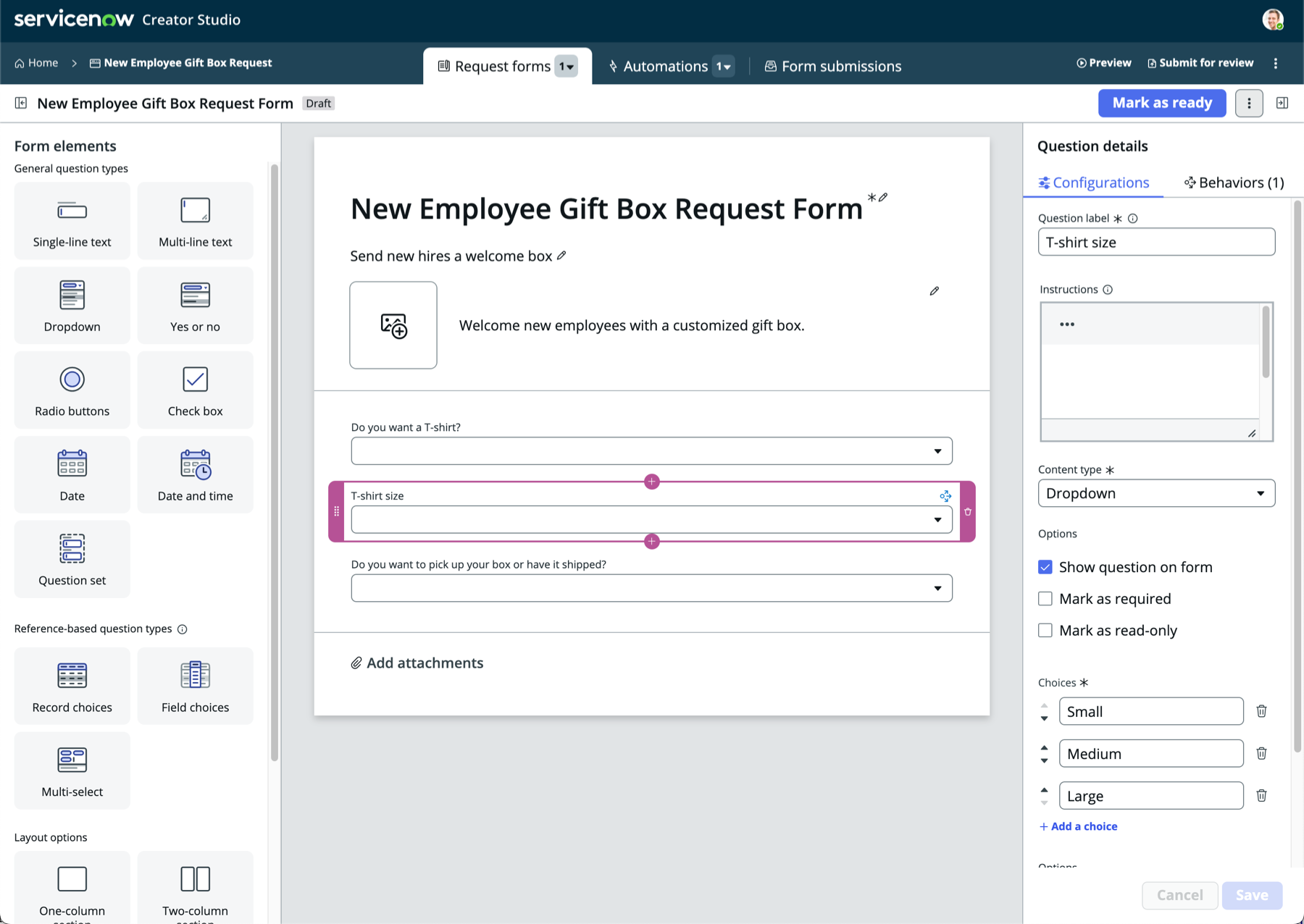Screen dimensions: 1304x924
Task: Expand the Automations count dropdown
Action: [x=724, y=66]
